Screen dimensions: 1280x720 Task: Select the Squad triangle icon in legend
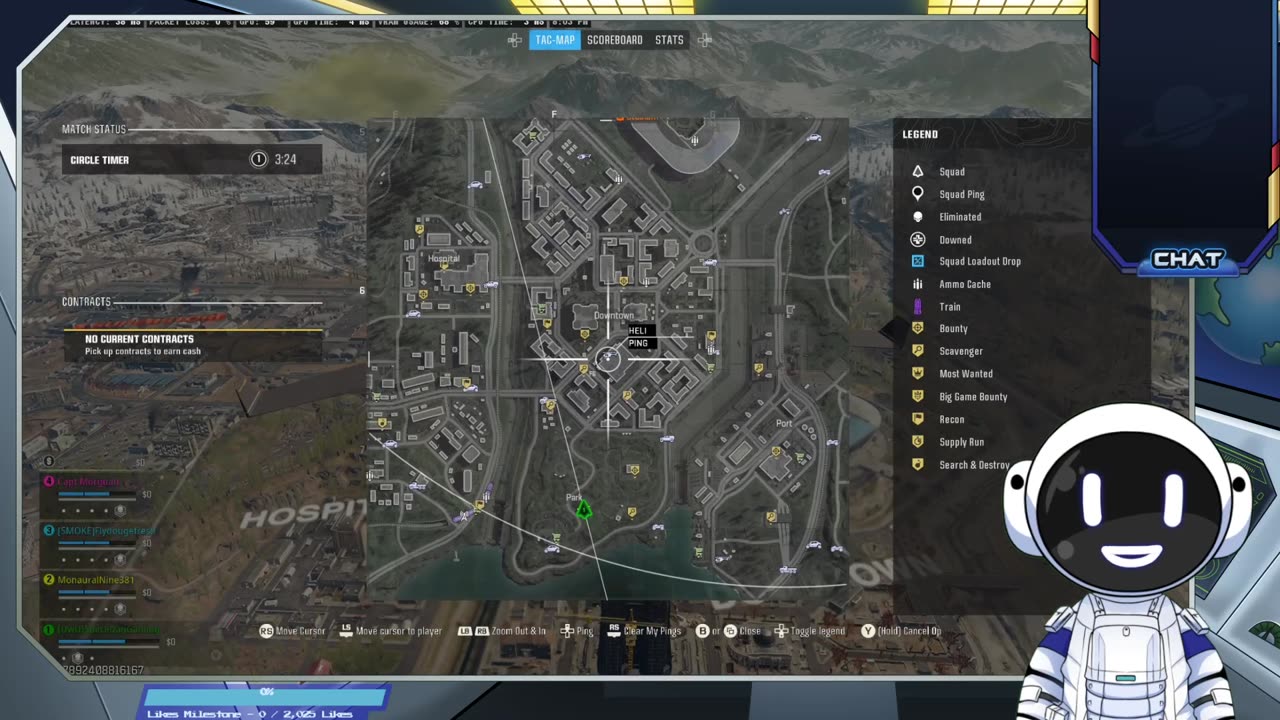pyautogui.click(x=917, y=172)
